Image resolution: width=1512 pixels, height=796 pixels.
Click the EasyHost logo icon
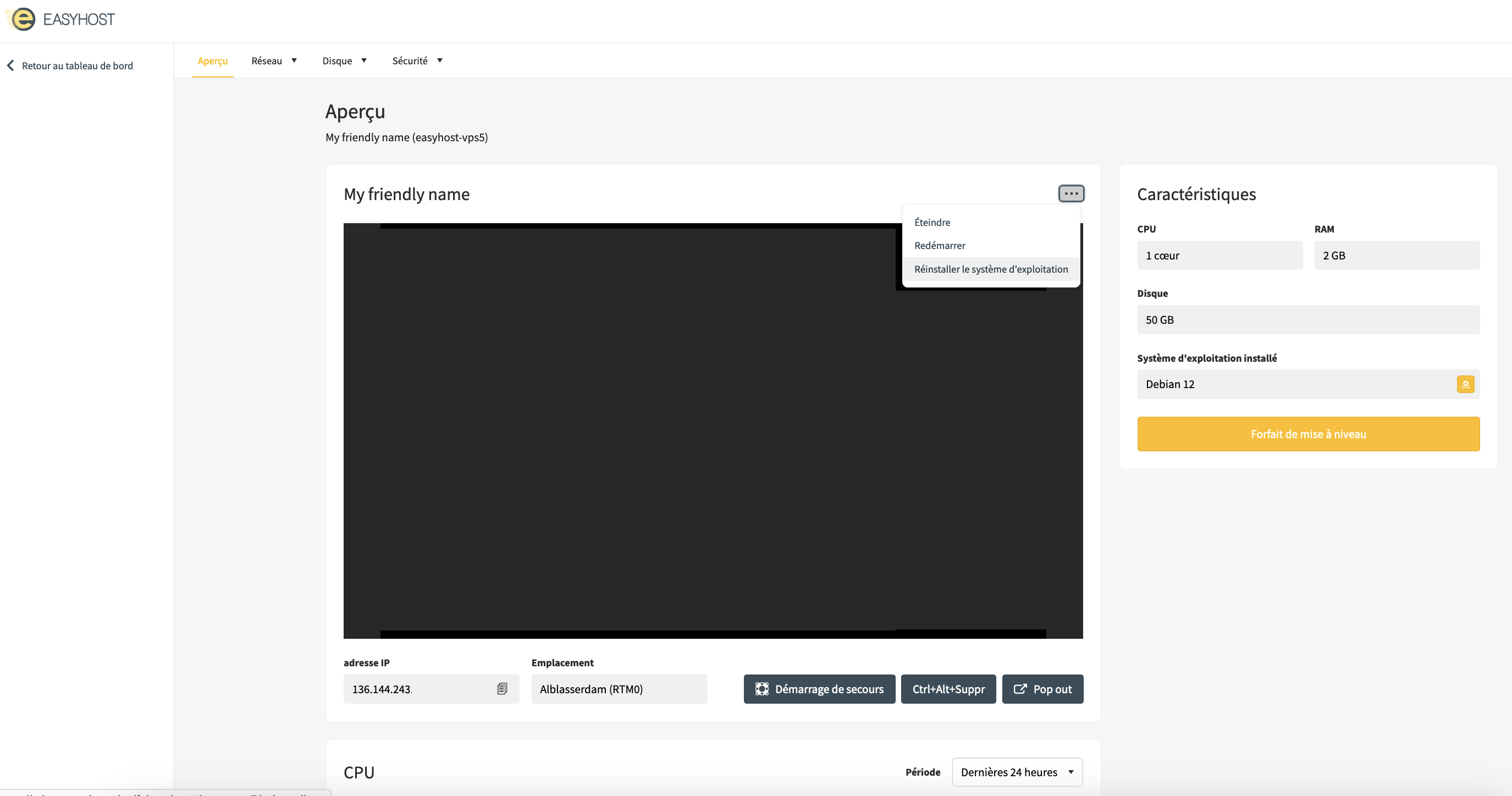pos(23,19)
